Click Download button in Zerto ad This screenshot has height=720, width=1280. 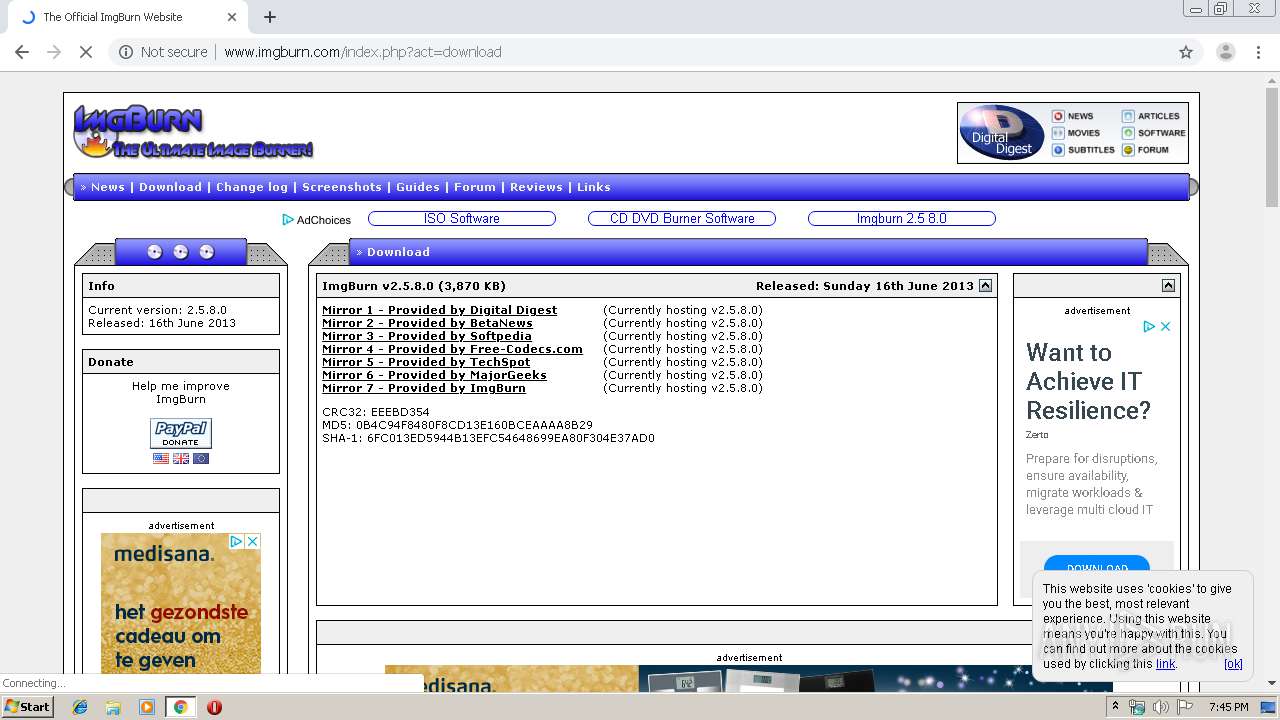click(1097, 567)
